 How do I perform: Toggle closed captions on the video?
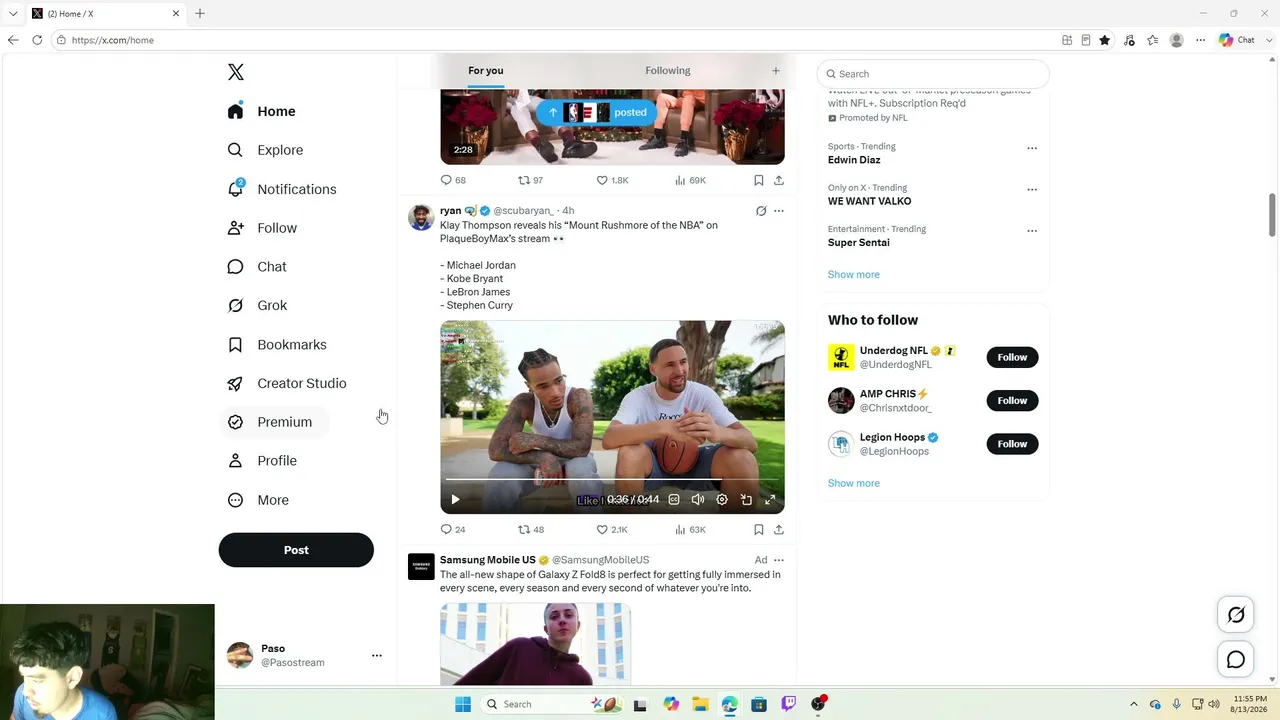674,499
